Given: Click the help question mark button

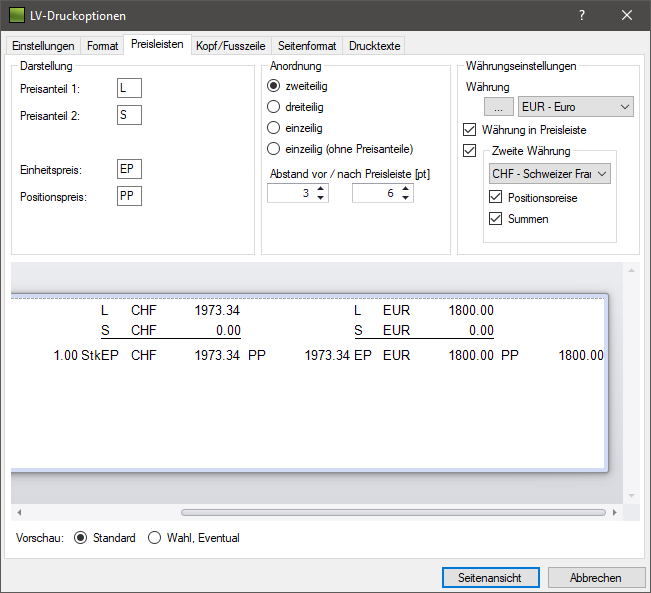Looking at the screenshot, I should pos(582,15).
